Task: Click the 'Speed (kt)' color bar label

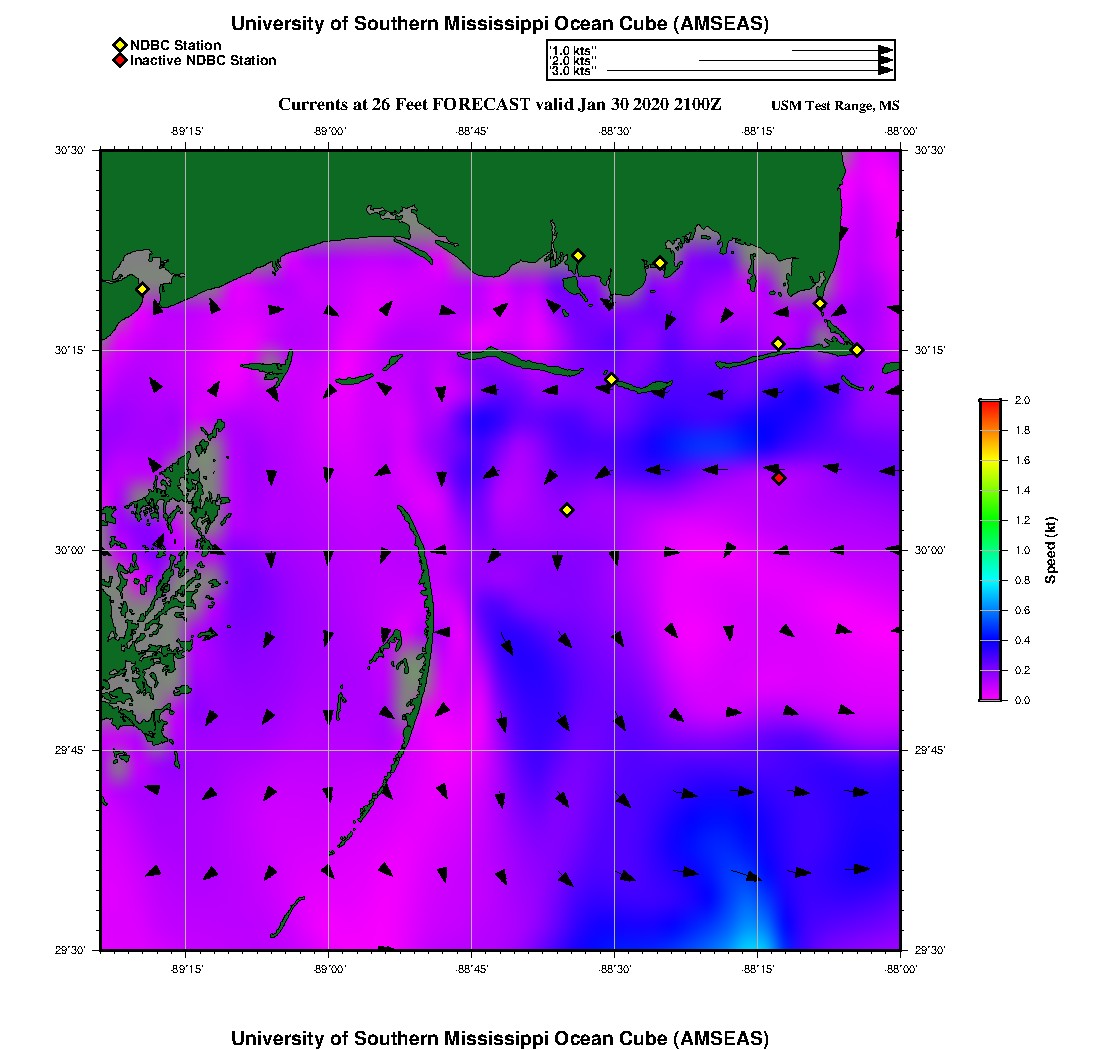Action: tap(1051, 550)
